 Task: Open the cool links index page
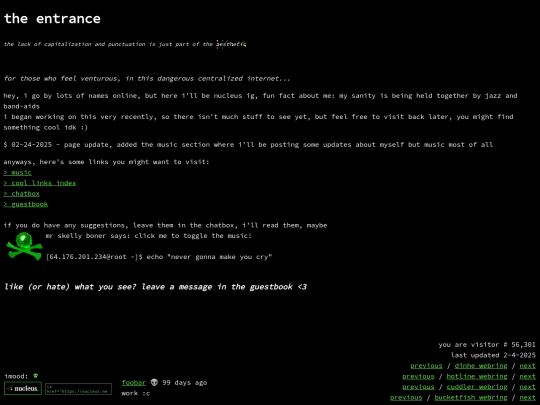pyautogui.click(x=40, y=183)
